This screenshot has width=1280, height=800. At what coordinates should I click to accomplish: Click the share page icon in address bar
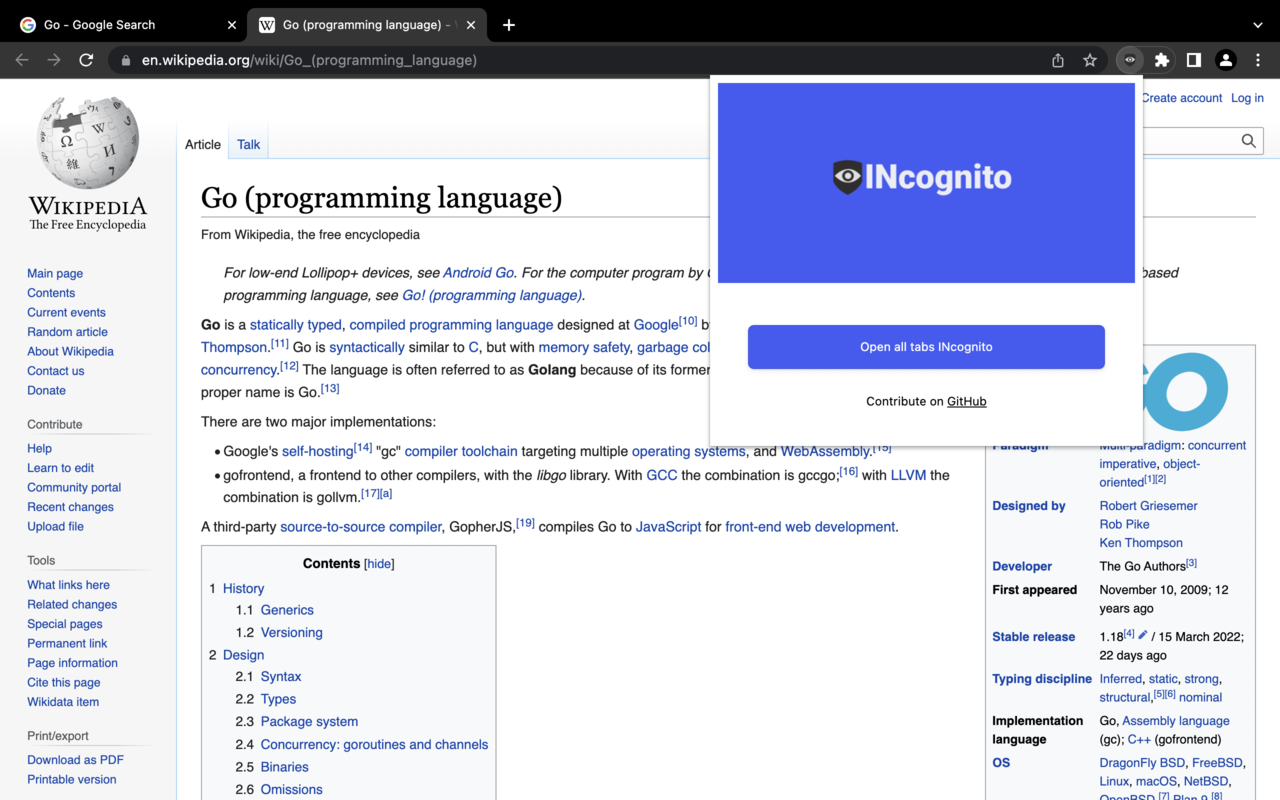(1058, 60)
